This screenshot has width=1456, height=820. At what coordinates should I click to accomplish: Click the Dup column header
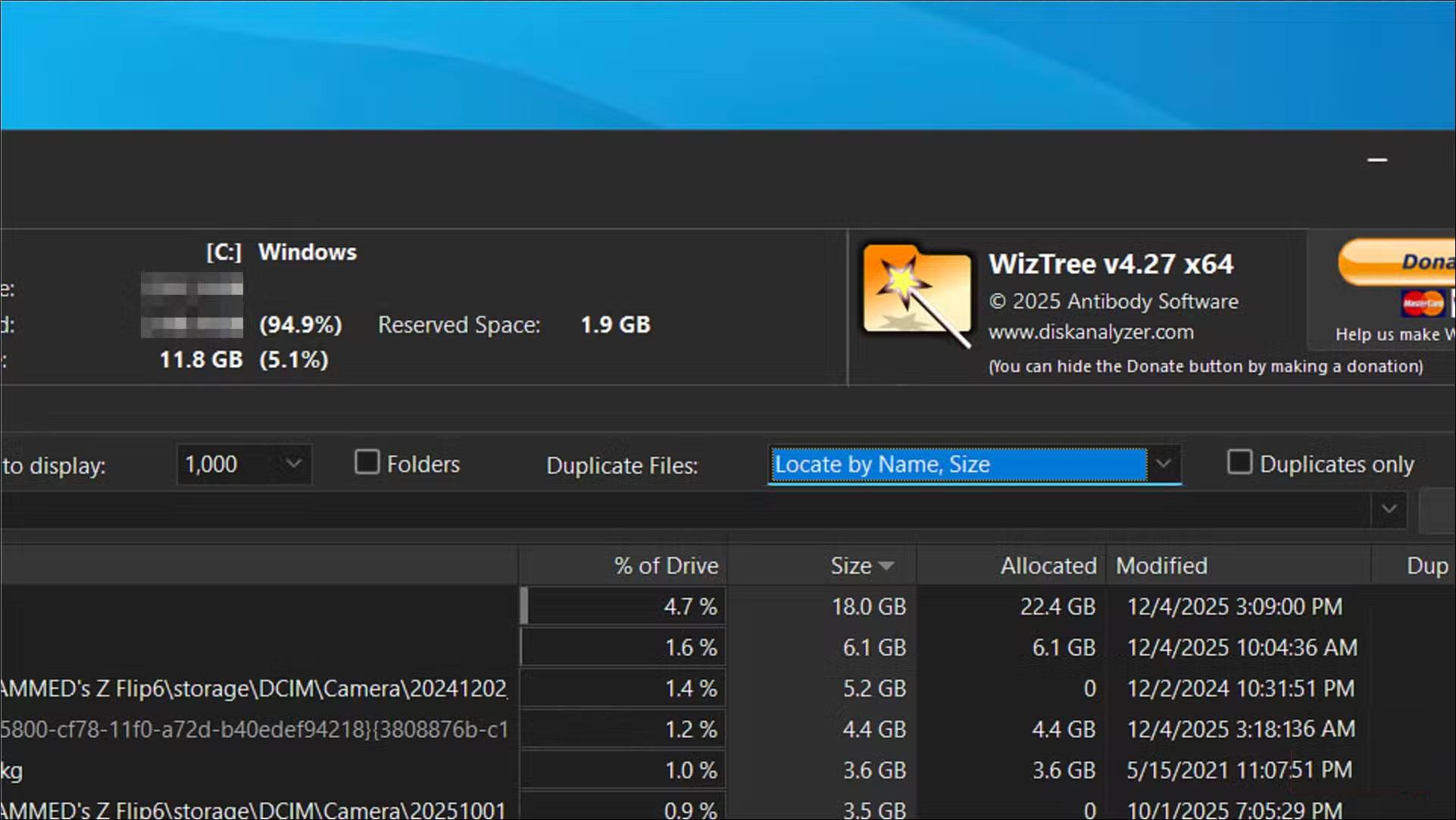pyautogui.click(x=1426, y=565)
